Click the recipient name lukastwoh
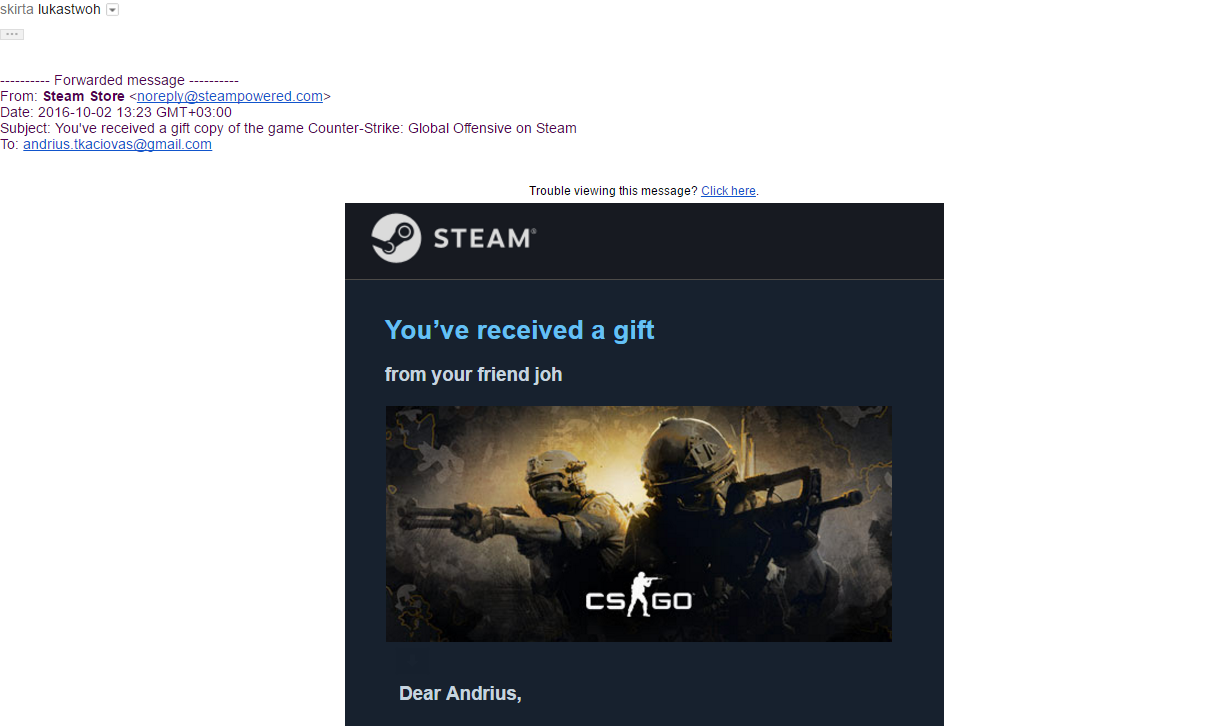1219x726 pixels. click(x=69, y=10)
